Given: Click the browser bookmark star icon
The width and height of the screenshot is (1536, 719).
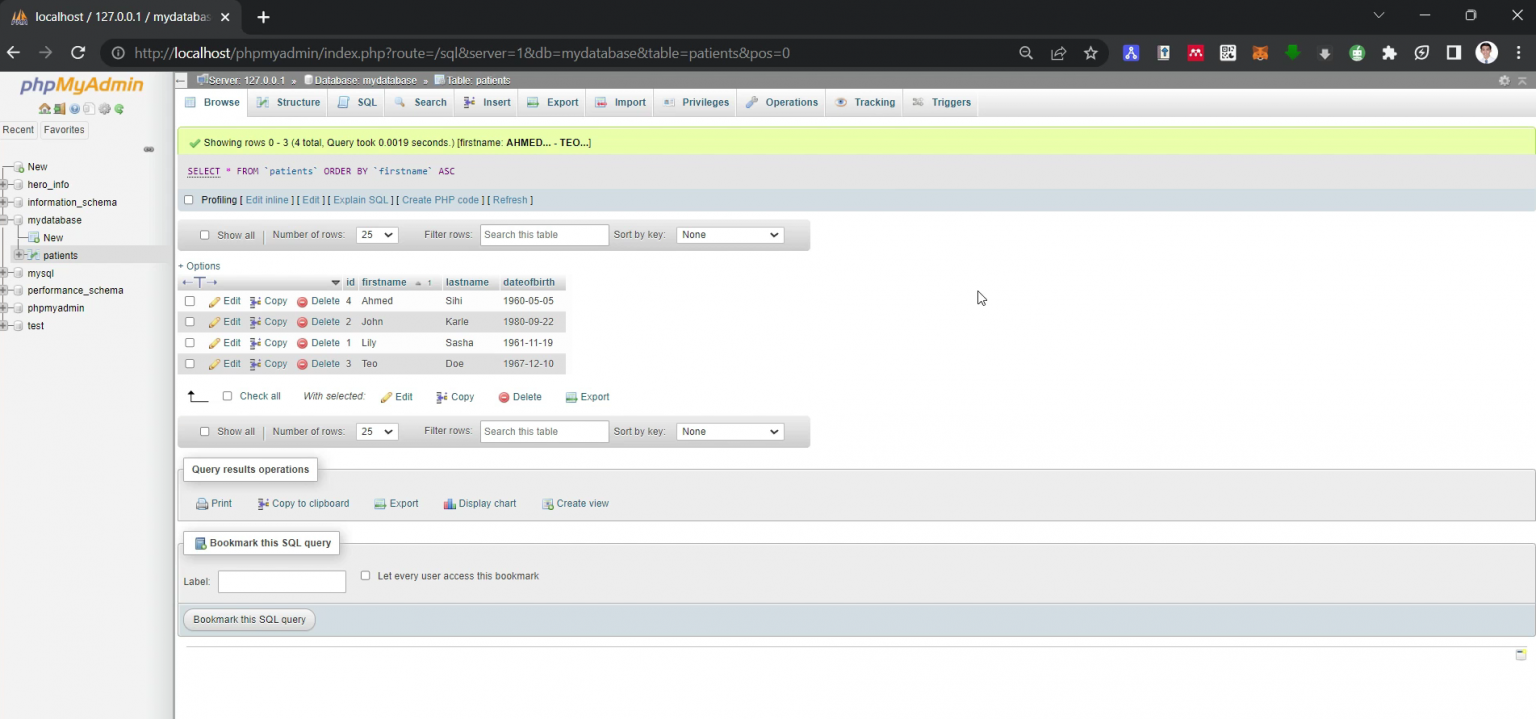Looking at the screenshot, I should point(1090,53).
